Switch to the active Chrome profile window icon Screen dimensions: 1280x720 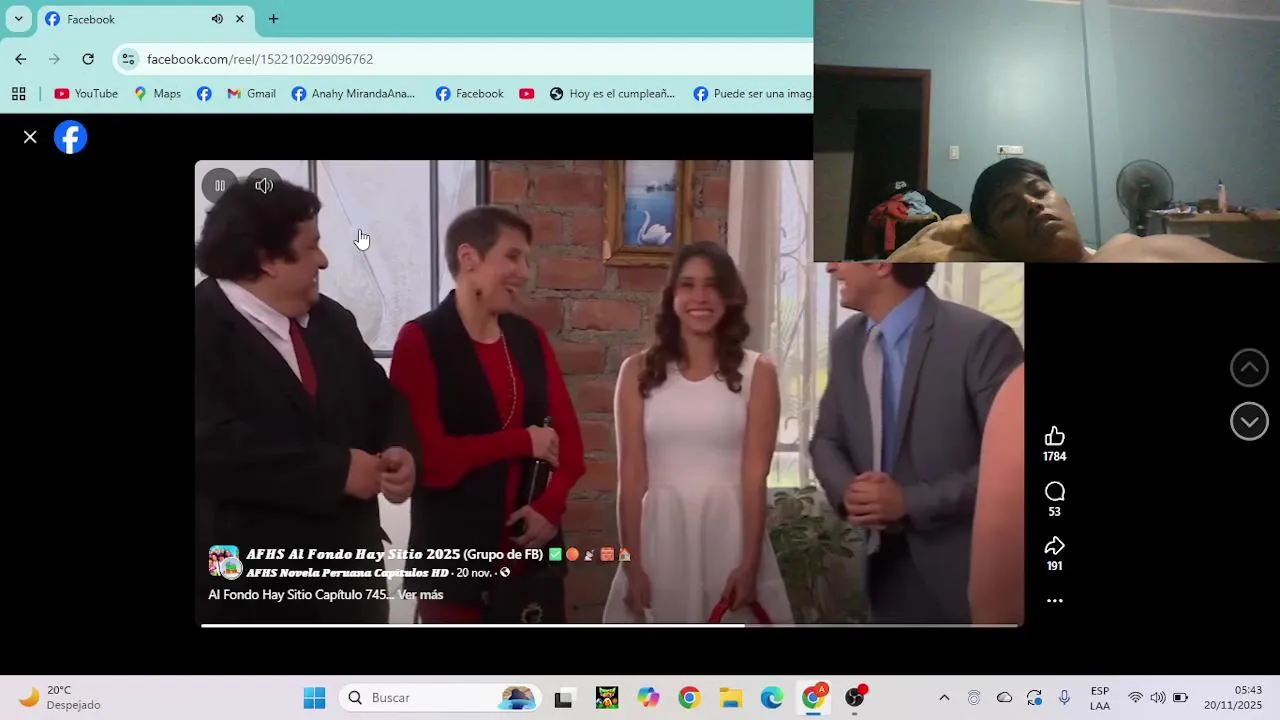[814, 697]
